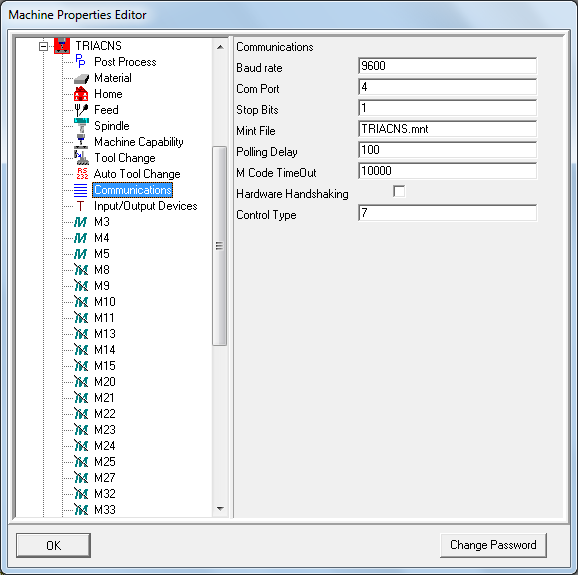Click the tree vertical scrollbar thumb
Screen dimensions: 578x575
click(220, 246)
